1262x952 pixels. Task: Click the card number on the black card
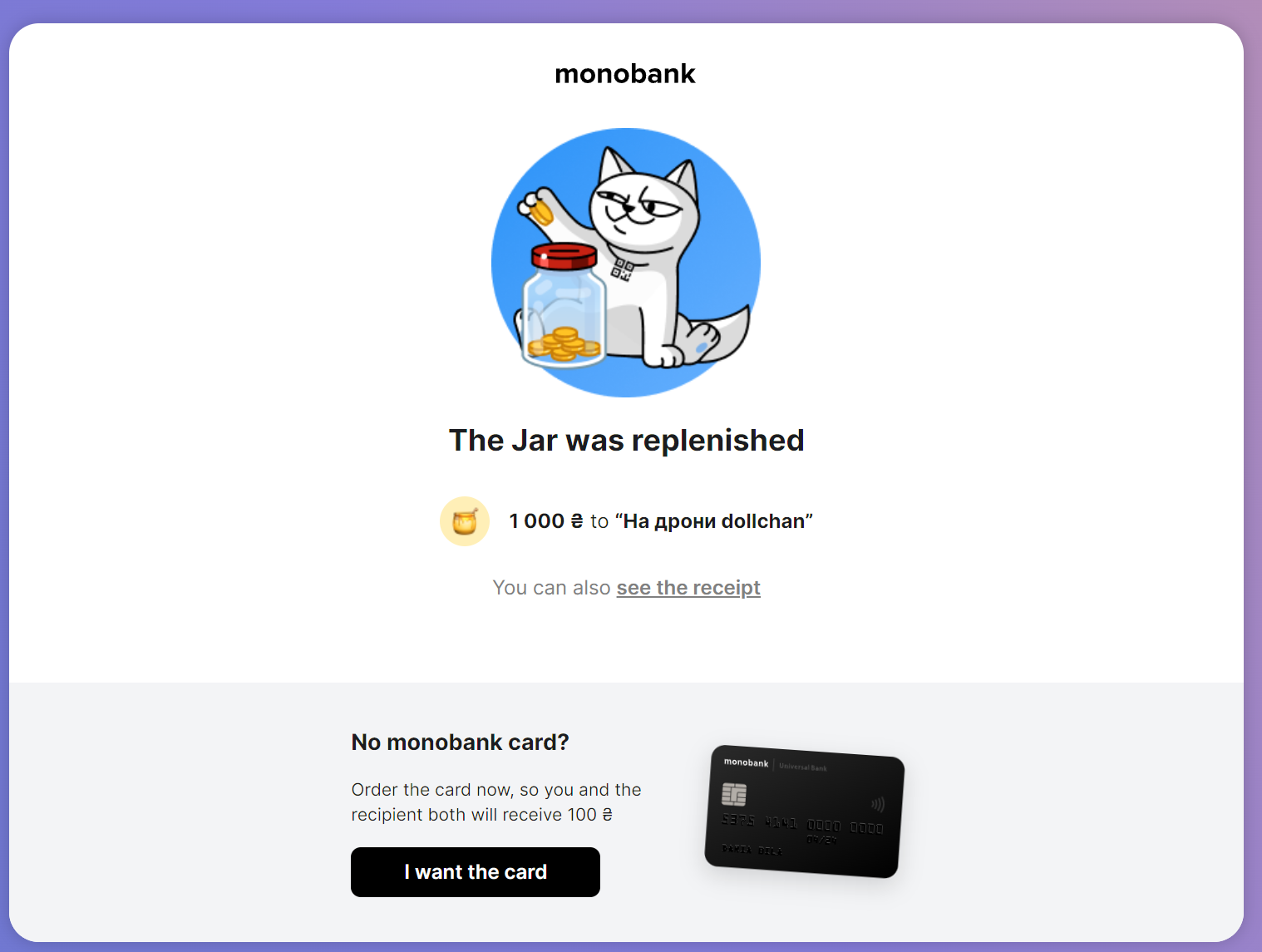(802, 824)
